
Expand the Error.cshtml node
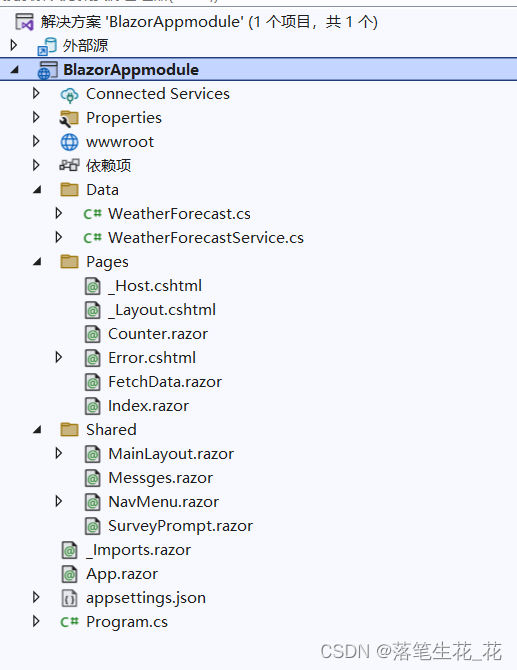tap(59, 357)
